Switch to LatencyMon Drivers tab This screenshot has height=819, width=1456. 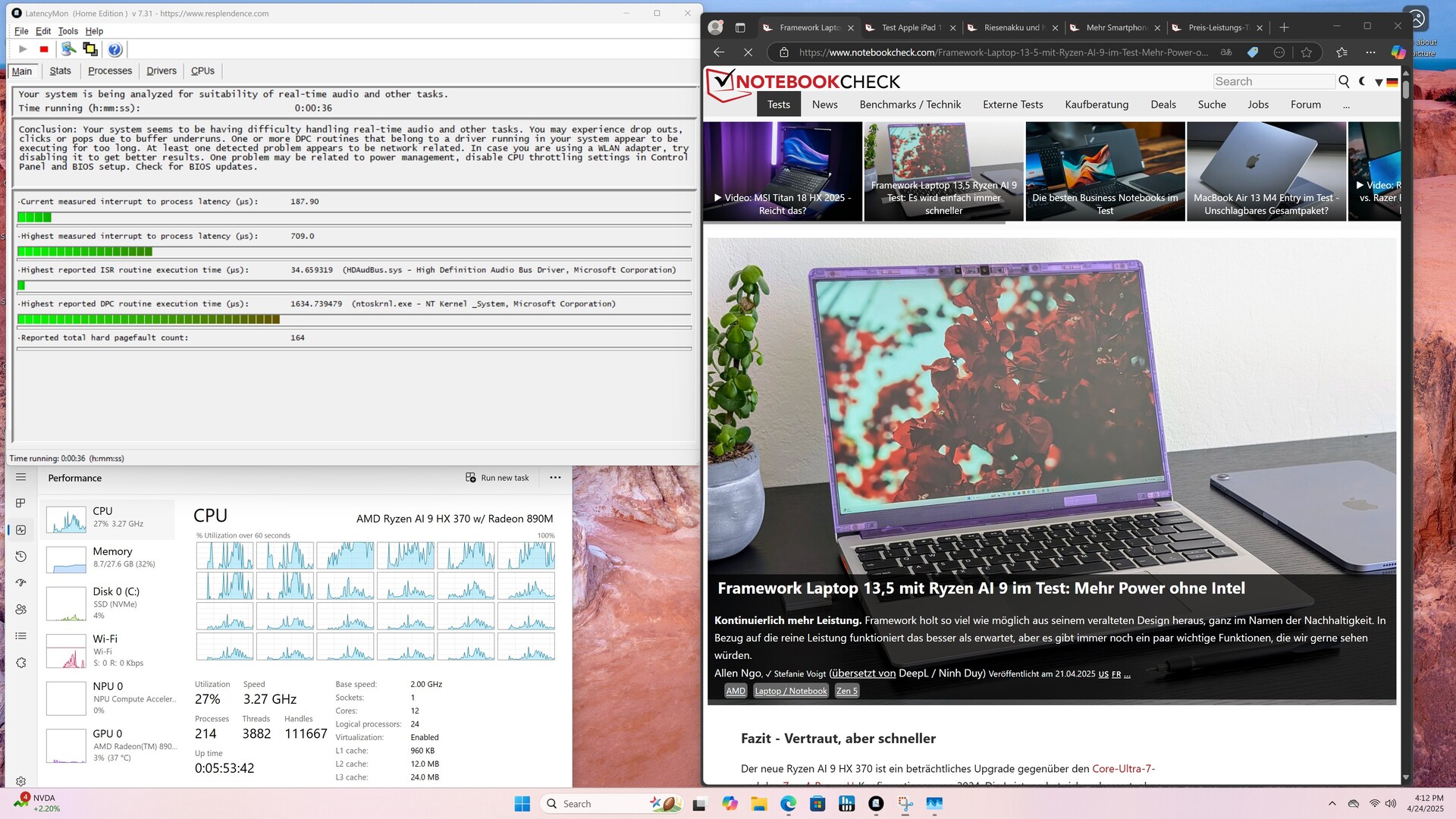coord(161,71)
